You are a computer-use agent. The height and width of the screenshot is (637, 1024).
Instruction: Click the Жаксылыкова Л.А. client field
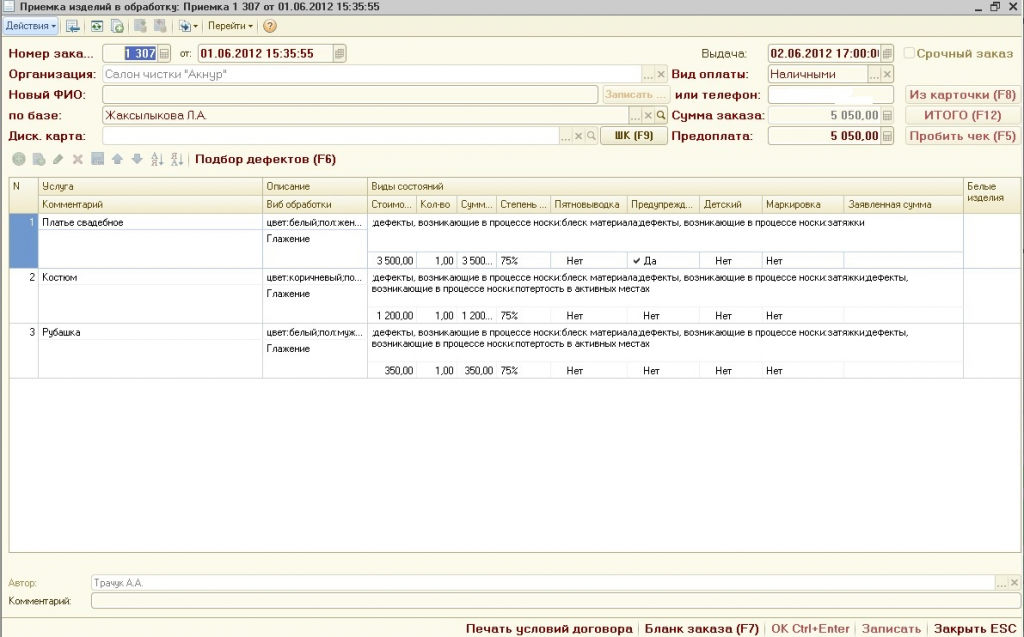365,116
